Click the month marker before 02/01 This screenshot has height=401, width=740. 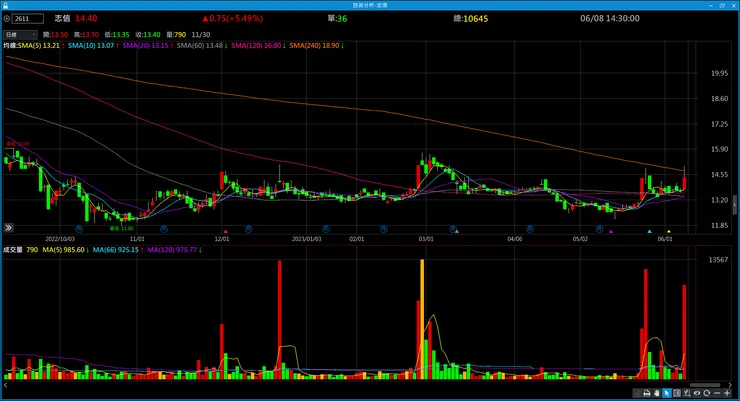coord(326,229)
